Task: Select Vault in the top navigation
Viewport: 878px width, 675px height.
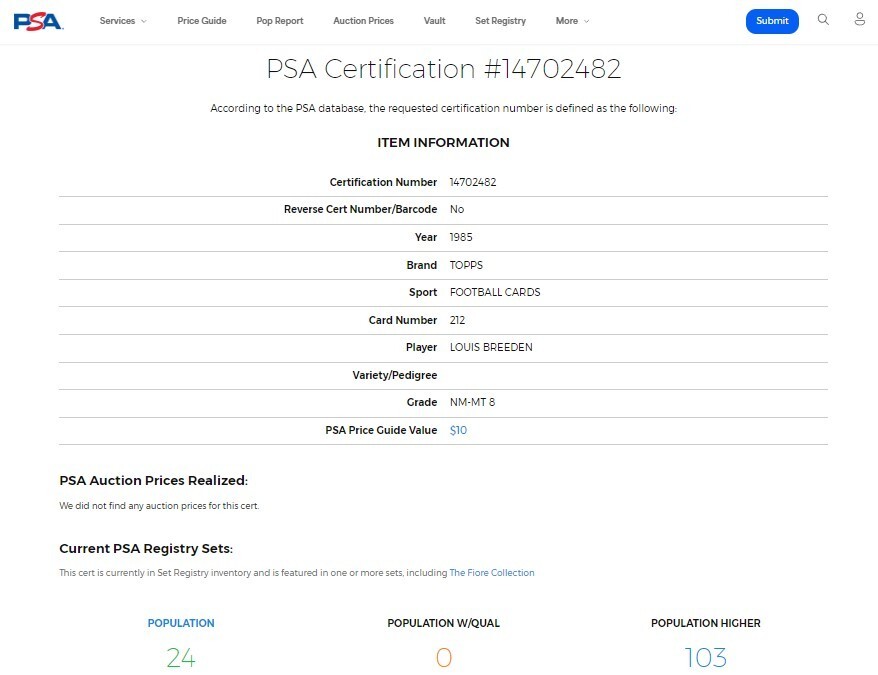Action: (x=435, y=21)
